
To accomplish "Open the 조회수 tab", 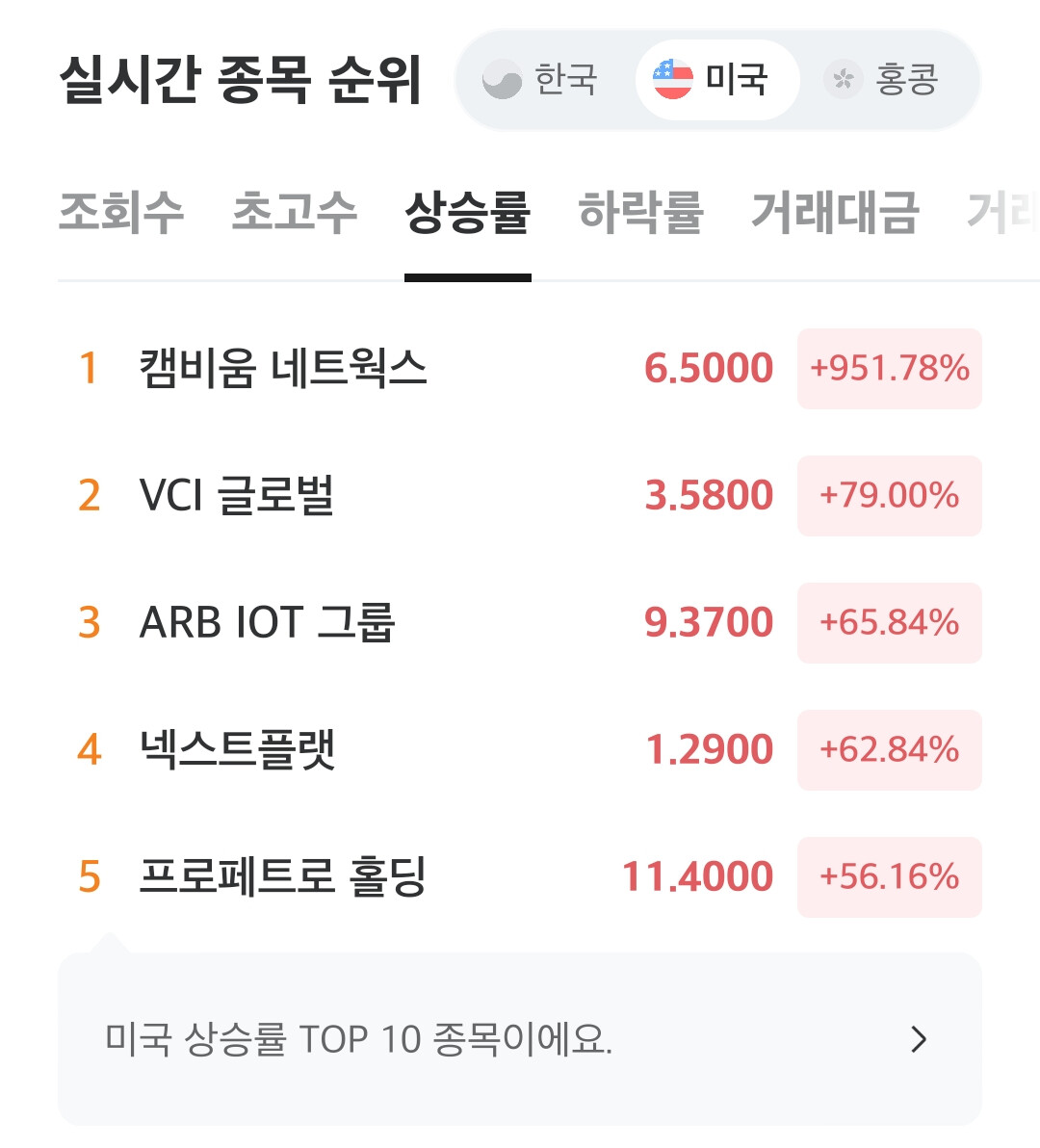I will [x=120, y=213].
